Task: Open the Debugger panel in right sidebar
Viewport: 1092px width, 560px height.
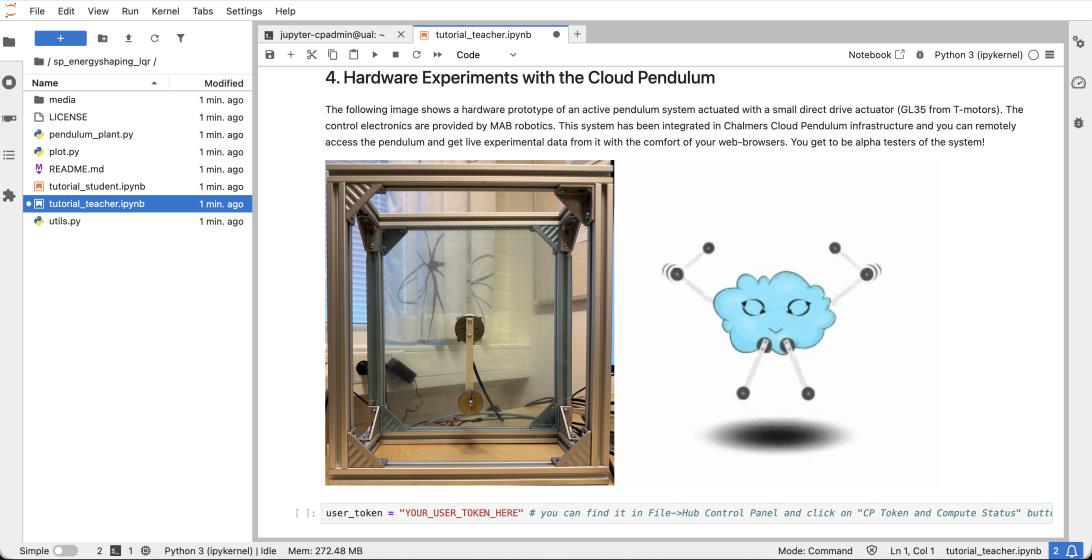Action: pyautogui.click(x=1078, y=123)
